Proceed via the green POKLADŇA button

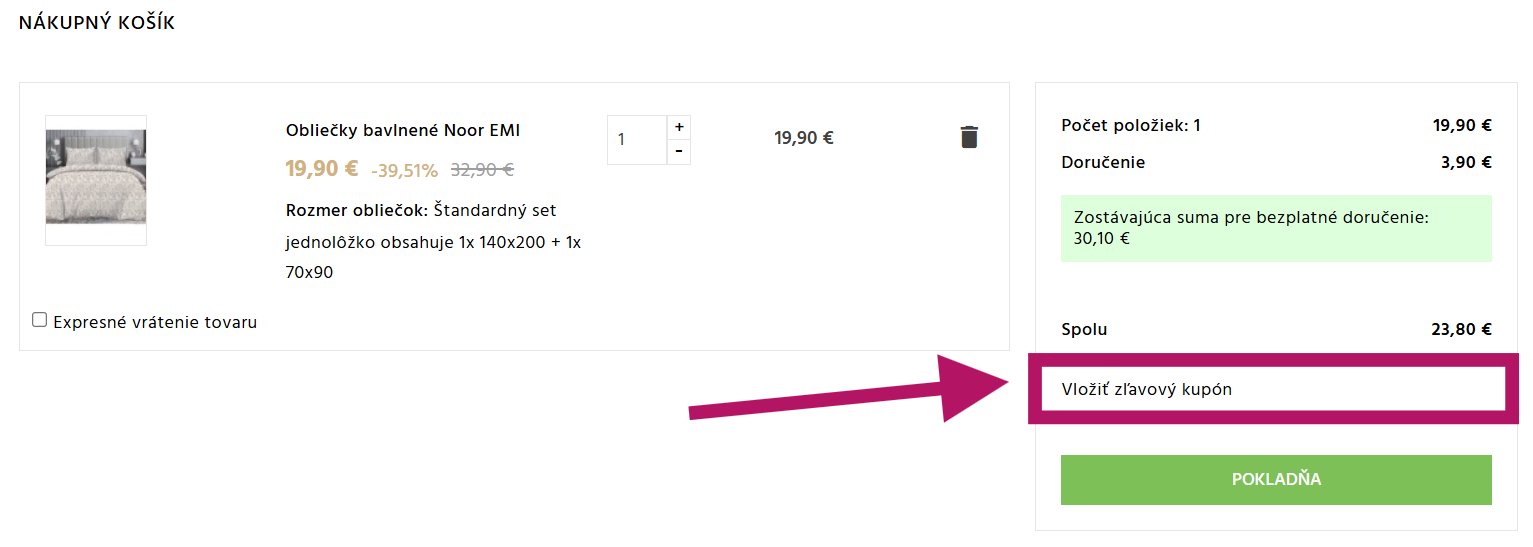1276,480
